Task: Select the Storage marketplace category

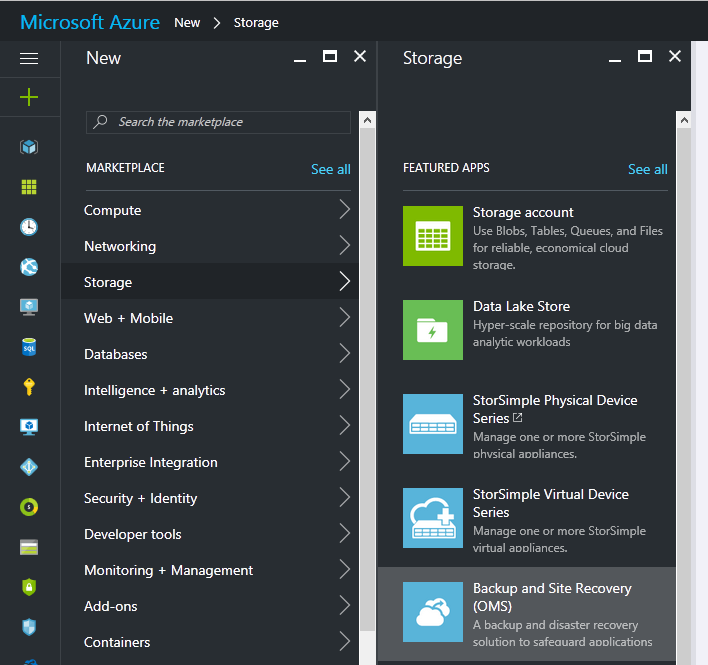Action: click(x=210, y=282)
